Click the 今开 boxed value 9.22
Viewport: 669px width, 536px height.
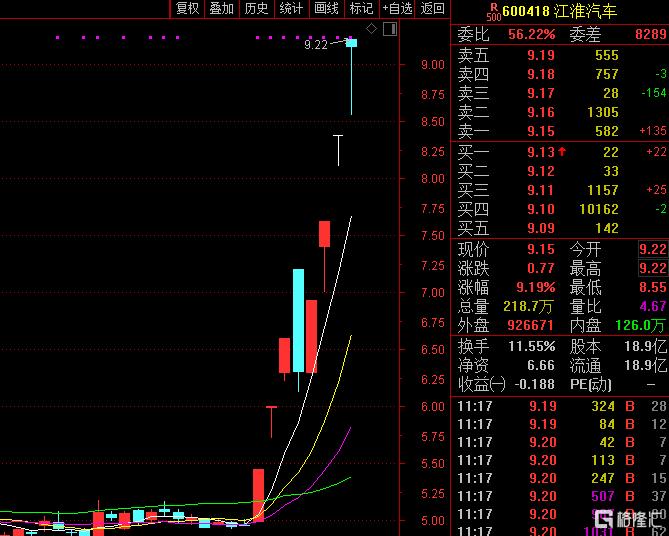coord(652,249)
